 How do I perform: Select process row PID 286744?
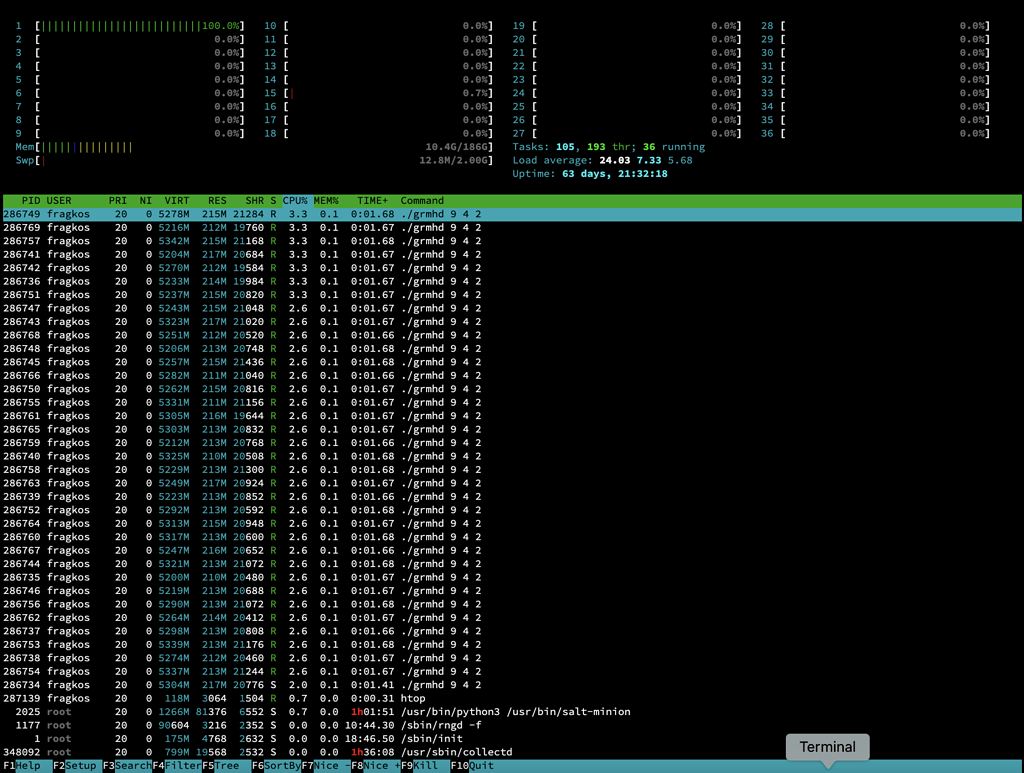coord(512,564)
